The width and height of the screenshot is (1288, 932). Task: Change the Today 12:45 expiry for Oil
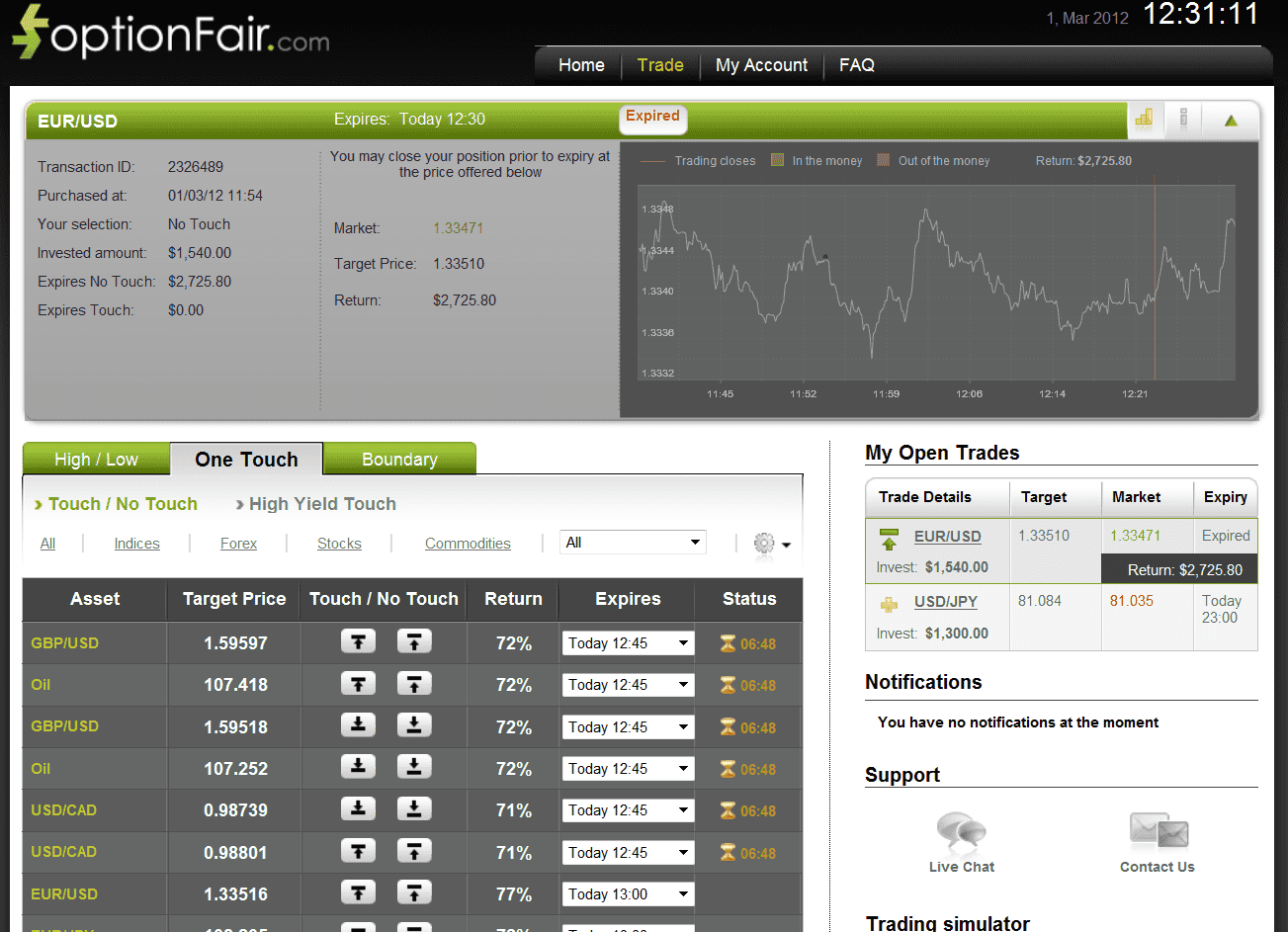[627, 684]
